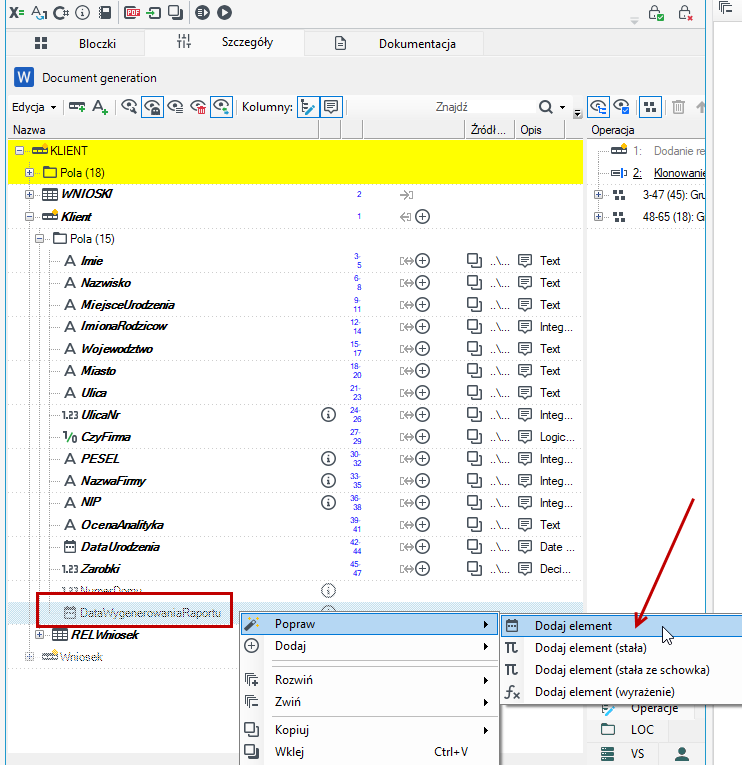Select the CzyFirma logic field
742x765 pixels.
[x=106, y=437]
